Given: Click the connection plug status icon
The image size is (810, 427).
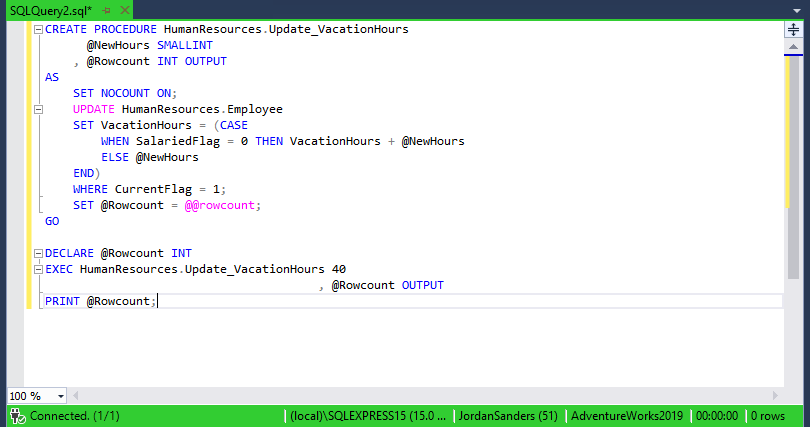Looking at the screenshot, I should coord(17,416).
